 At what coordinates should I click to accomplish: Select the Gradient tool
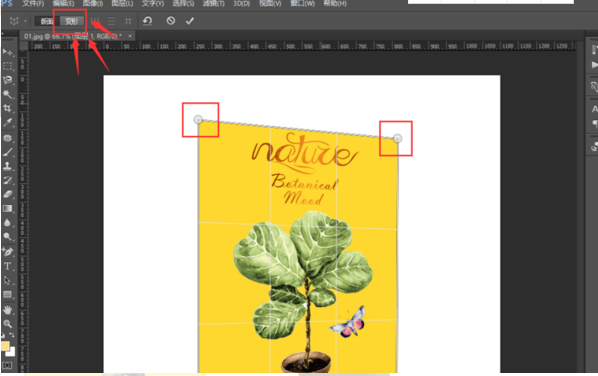pos(7,209)
